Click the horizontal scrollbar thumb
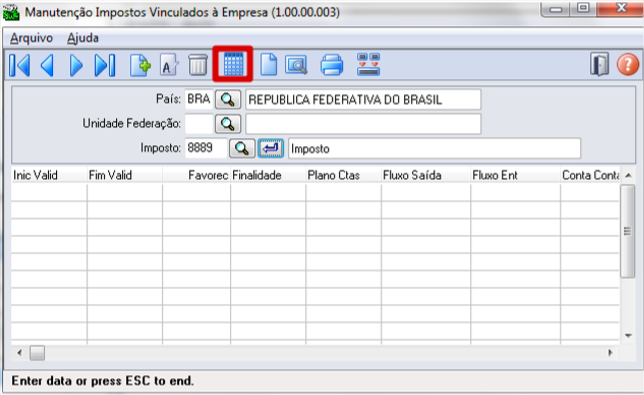The width and height of the screenshot is (644, 395). tap(37, 353)
